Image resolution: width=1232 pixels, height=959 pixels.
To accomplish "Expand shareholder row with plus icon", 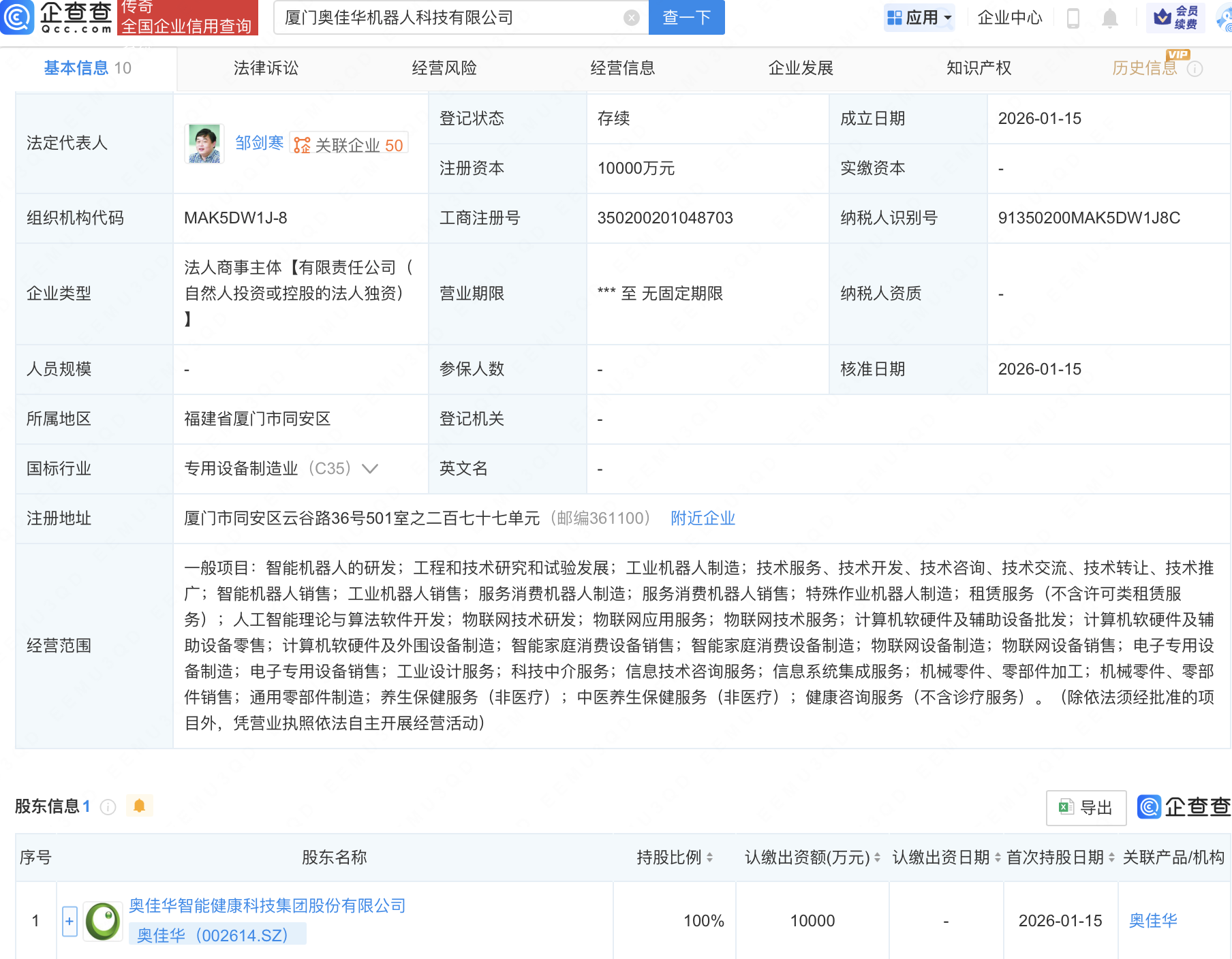I will (70, 922).
